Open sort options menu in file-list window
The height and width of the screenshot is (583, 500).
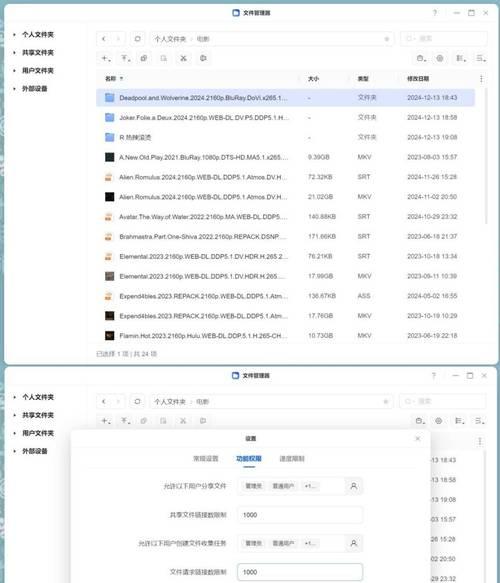coord(481,58)
